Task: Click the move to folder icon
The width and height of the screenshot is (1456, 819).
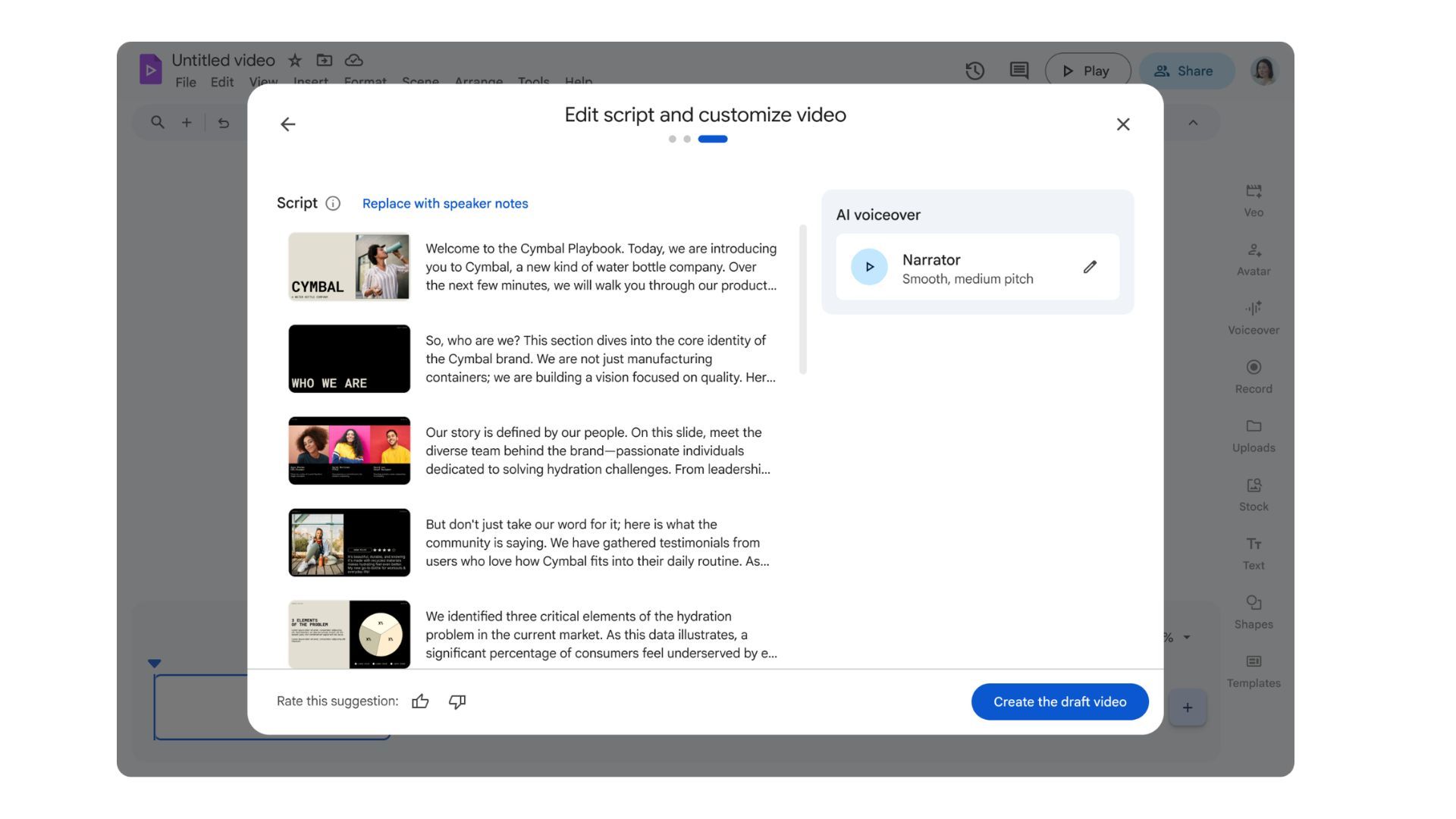Action: (325, 60)
